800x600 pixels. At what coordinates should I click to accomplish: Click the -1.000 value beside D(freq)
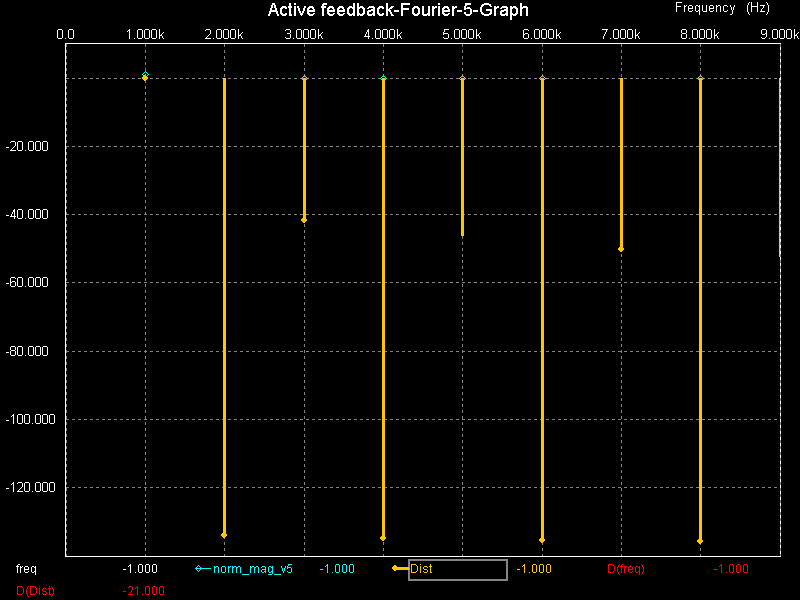(x=731, y=569)
